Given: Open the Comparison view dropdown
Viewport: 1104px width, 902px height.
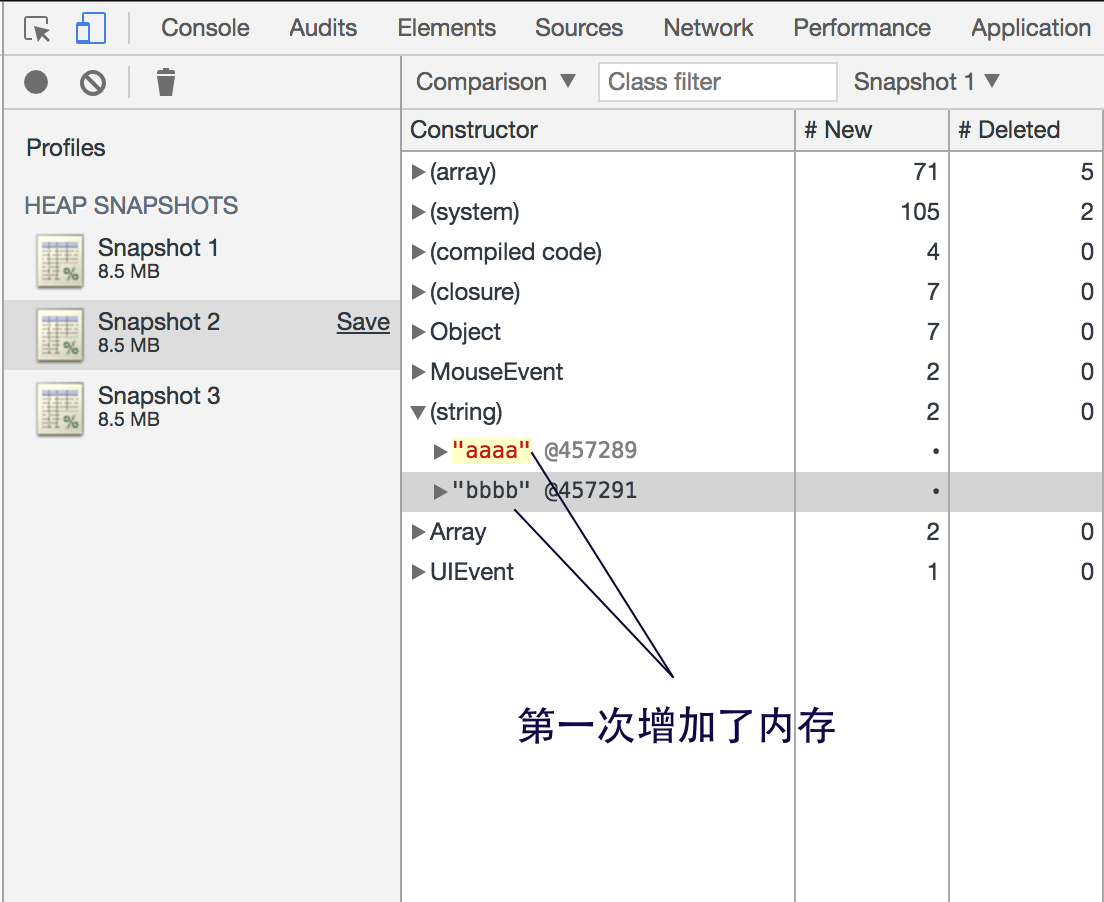Looking at the screenshot, I should (x=496, y=82).
